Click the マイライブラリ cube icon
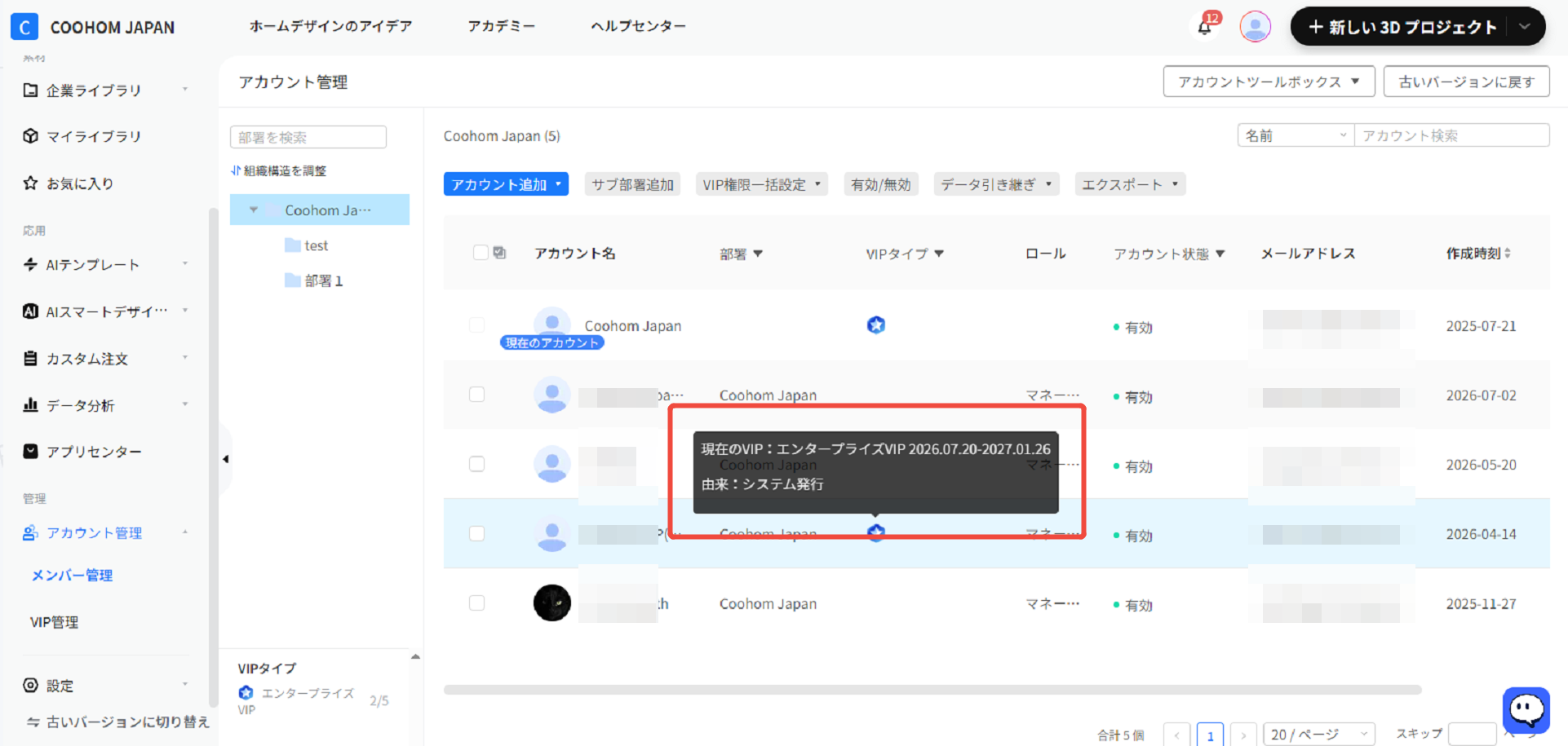Screen dimensions: 1568x746 pos(30,136)
